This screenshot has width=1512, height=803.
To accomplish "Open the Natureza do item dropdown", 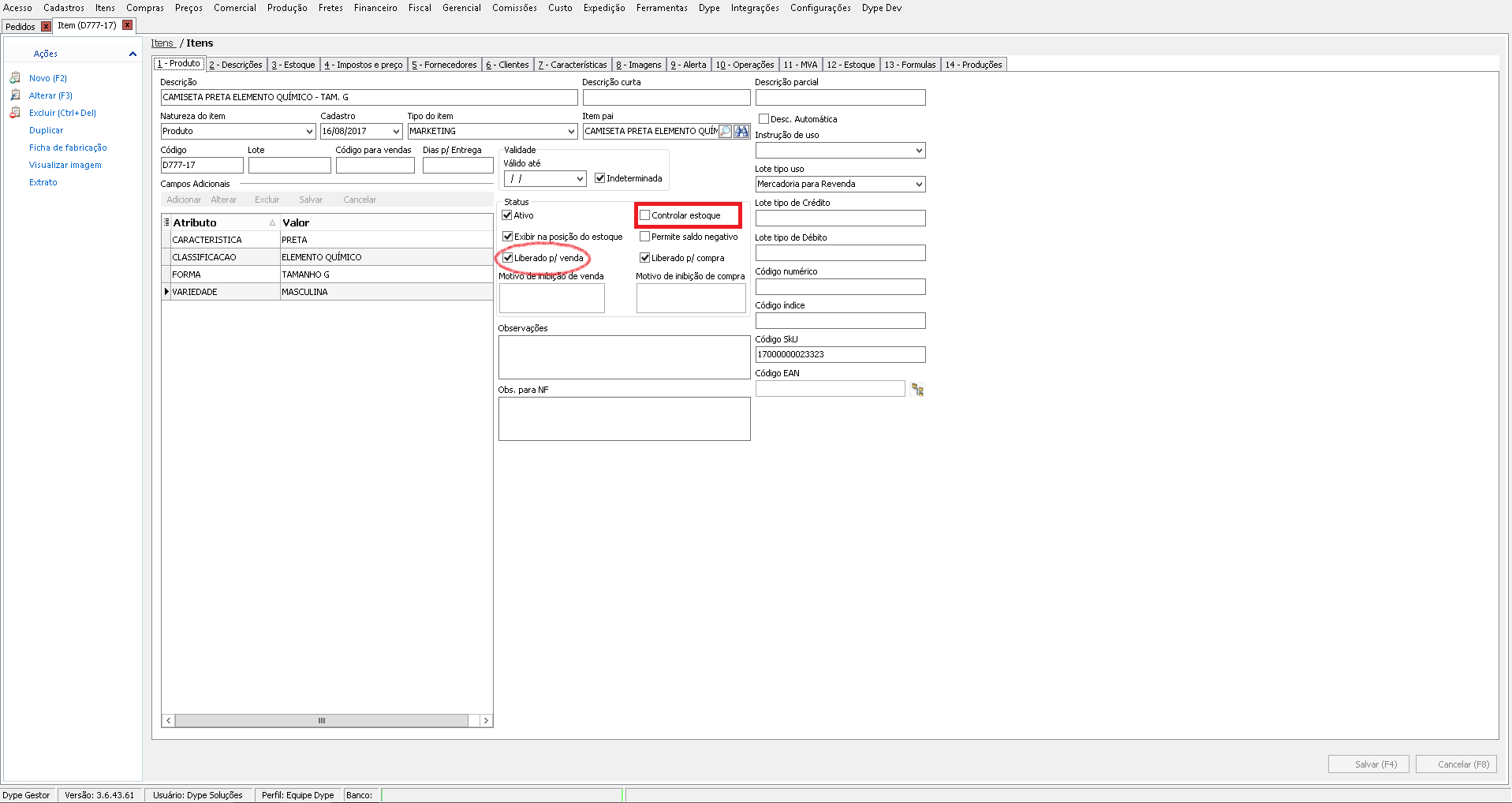I will pyautogui.click(x=309, y=132).
